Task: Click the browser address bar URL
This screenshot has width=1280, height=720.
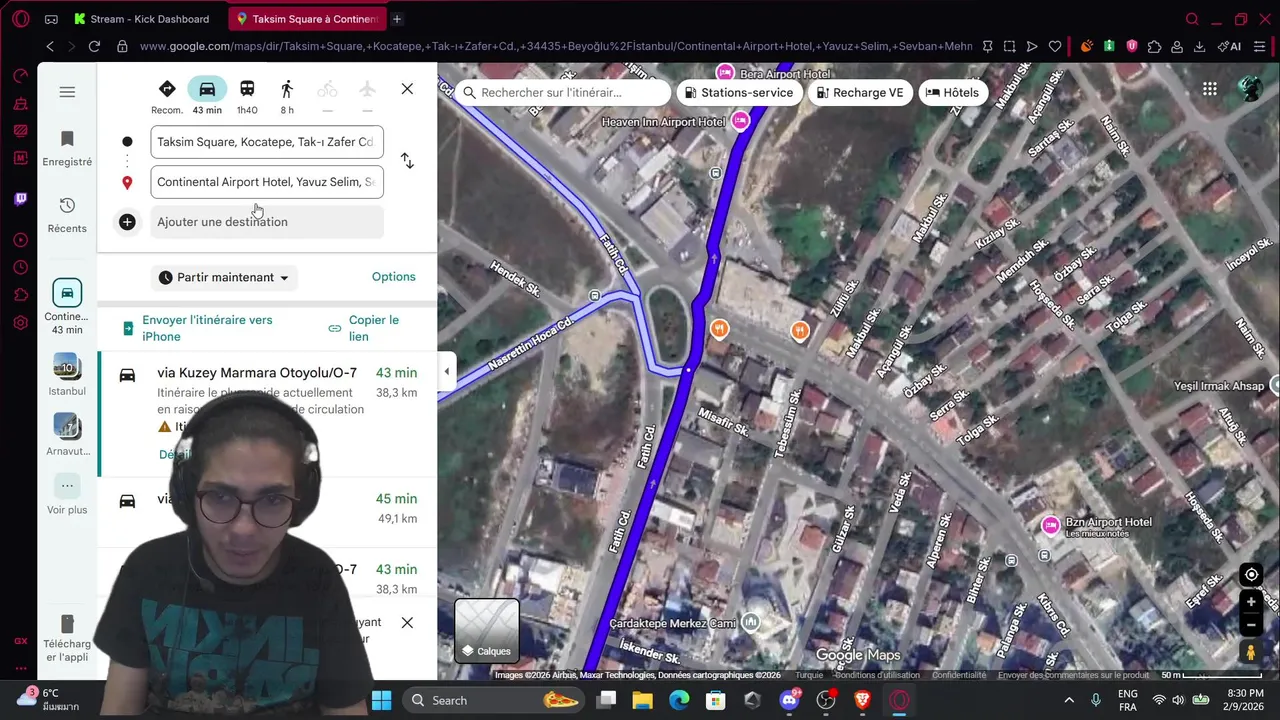Action: (x=555, y=46)
